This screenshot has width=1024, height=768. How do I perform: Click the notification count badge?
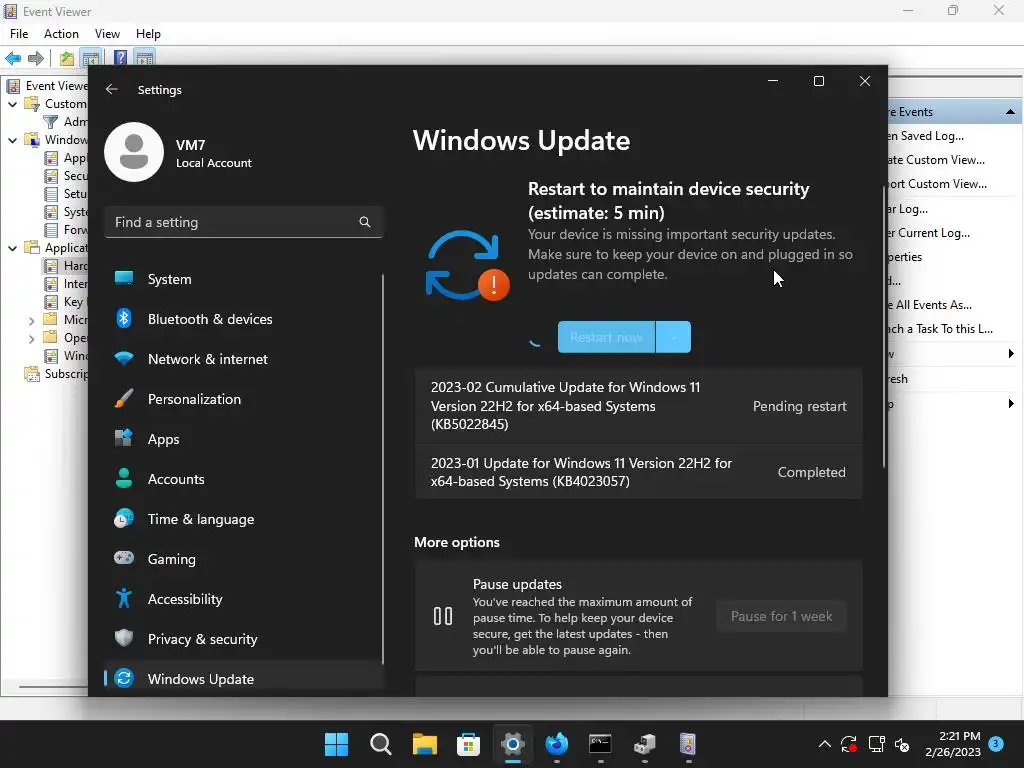(x=996, y=743)
